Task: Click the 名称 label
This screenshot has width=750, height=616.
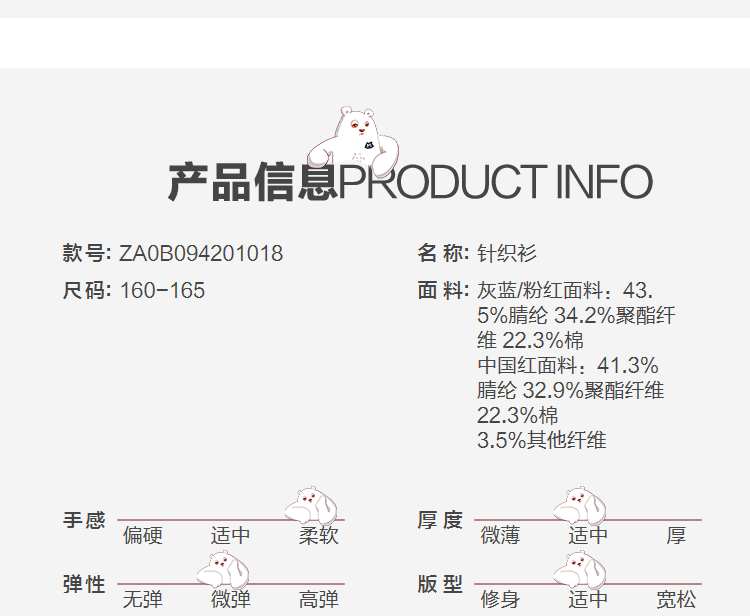Action: pos(443,253)
